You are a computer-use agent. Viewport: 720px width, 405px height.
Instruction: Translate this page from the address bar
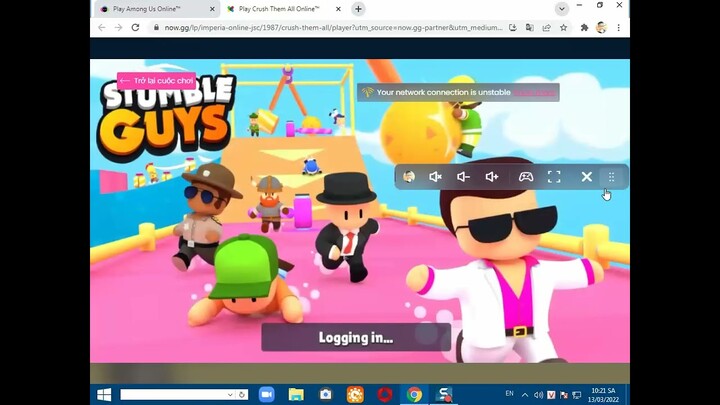[x=529, y=28]
